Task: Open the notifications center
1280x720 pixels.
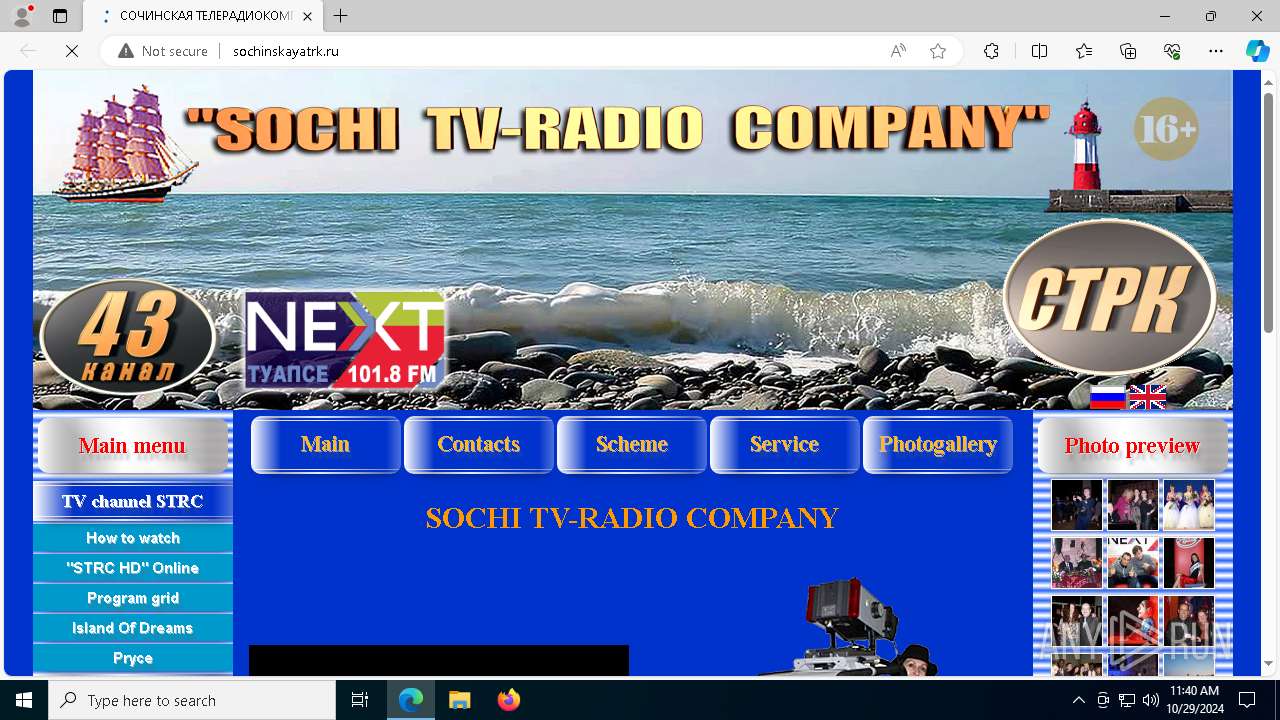Action: coord(1247,700)
